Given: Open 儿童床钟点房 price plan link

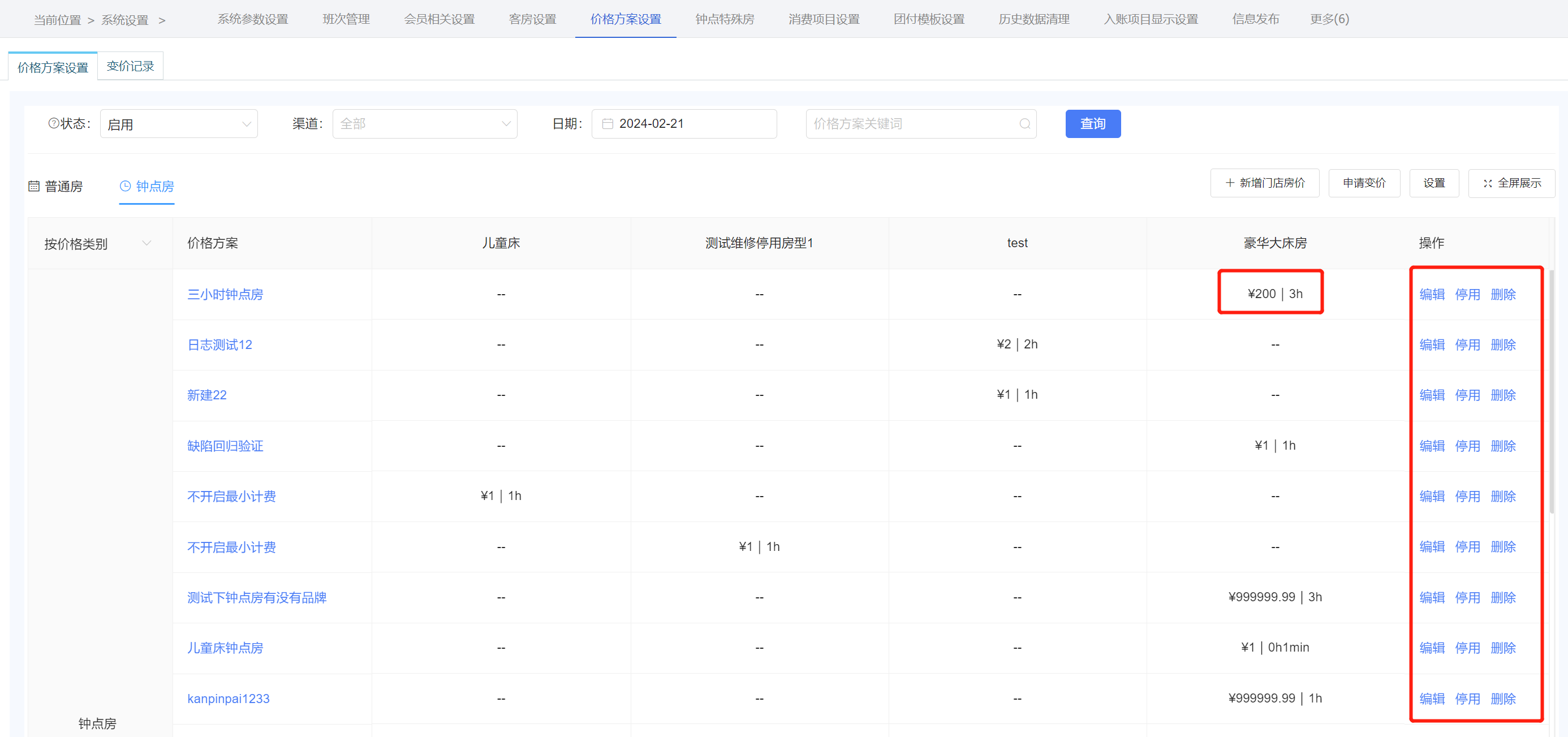Looking at the screenshot, I should pos(225,648).
